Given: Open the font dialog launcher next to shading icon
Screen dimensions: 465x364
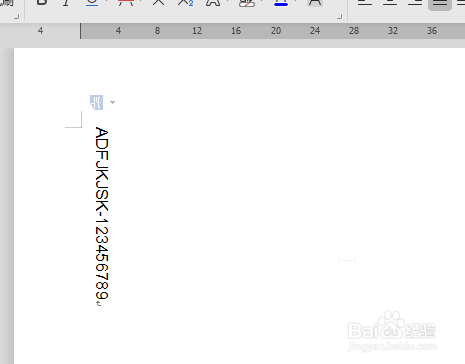Looking at the screenshot, I should click(x=340, y=16).
